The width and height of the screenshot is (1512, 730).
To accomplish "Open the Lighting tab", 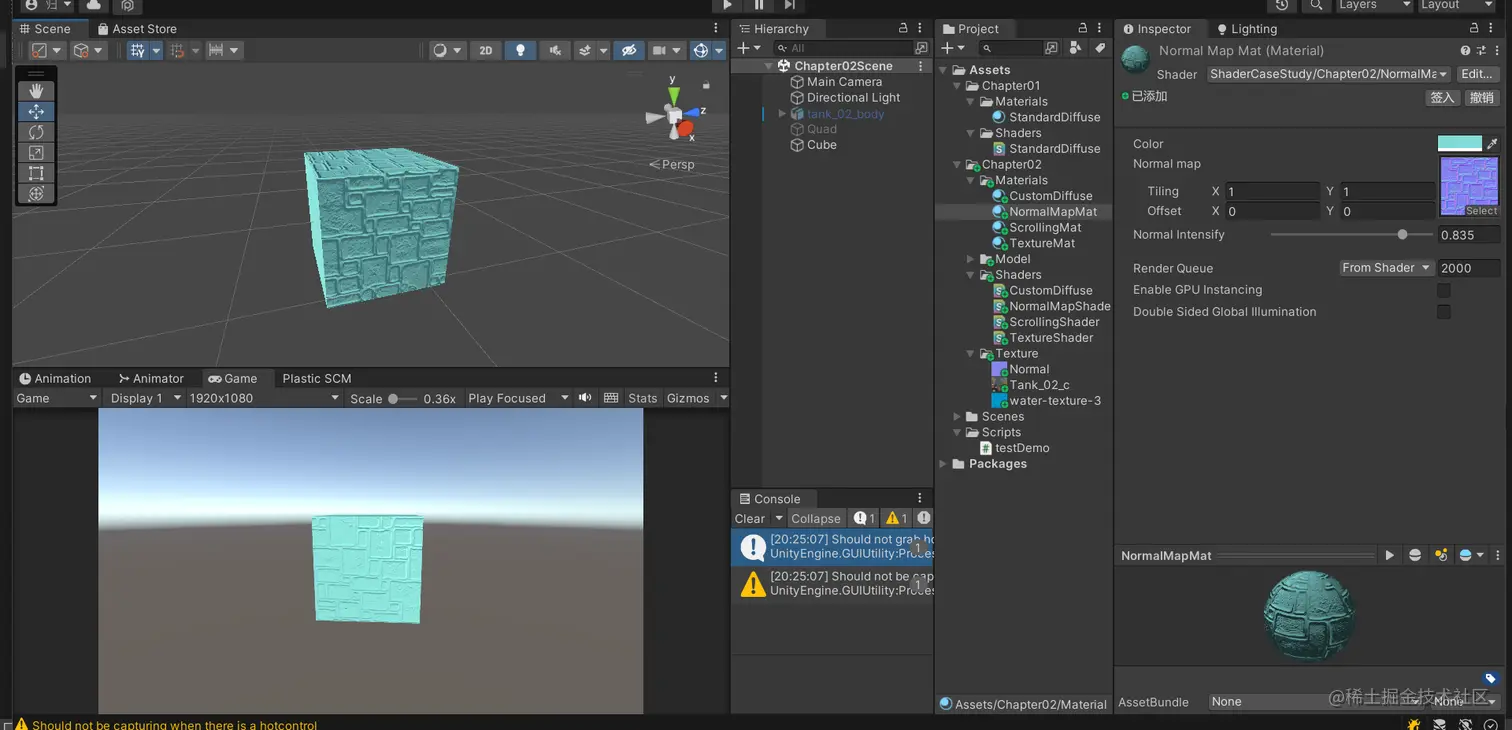I will (1247, 29).
